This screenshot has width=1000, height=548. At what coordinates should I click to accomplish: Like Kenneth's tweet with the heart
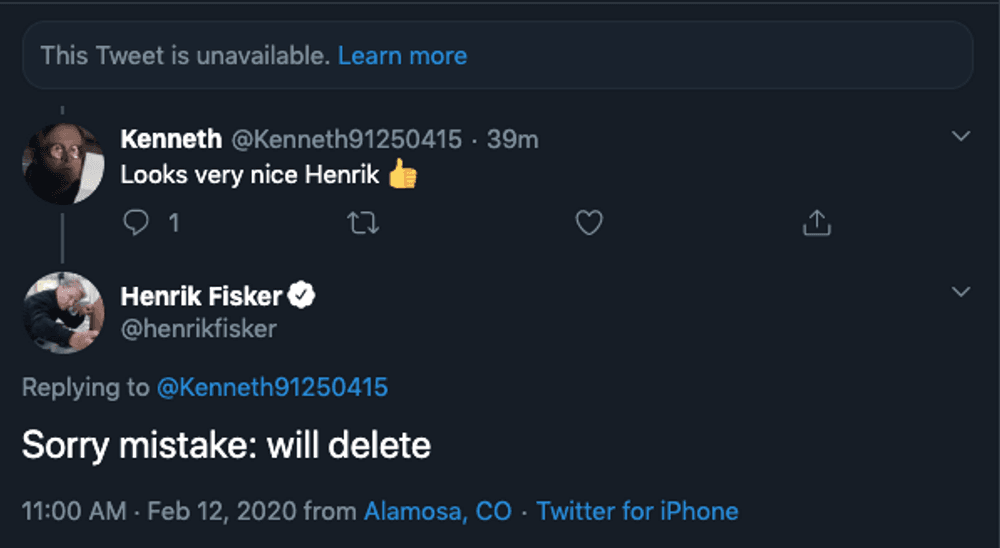[x=589, y=223]
